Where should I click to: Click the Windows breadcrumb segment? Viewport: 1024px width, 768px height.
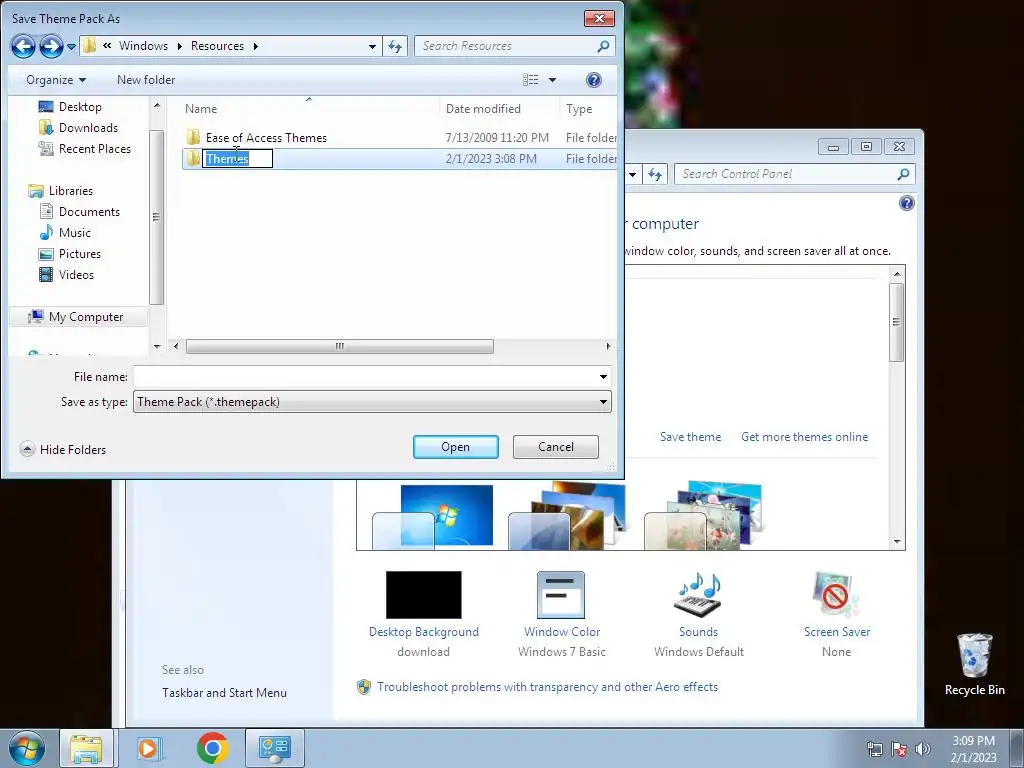[143, 46]
